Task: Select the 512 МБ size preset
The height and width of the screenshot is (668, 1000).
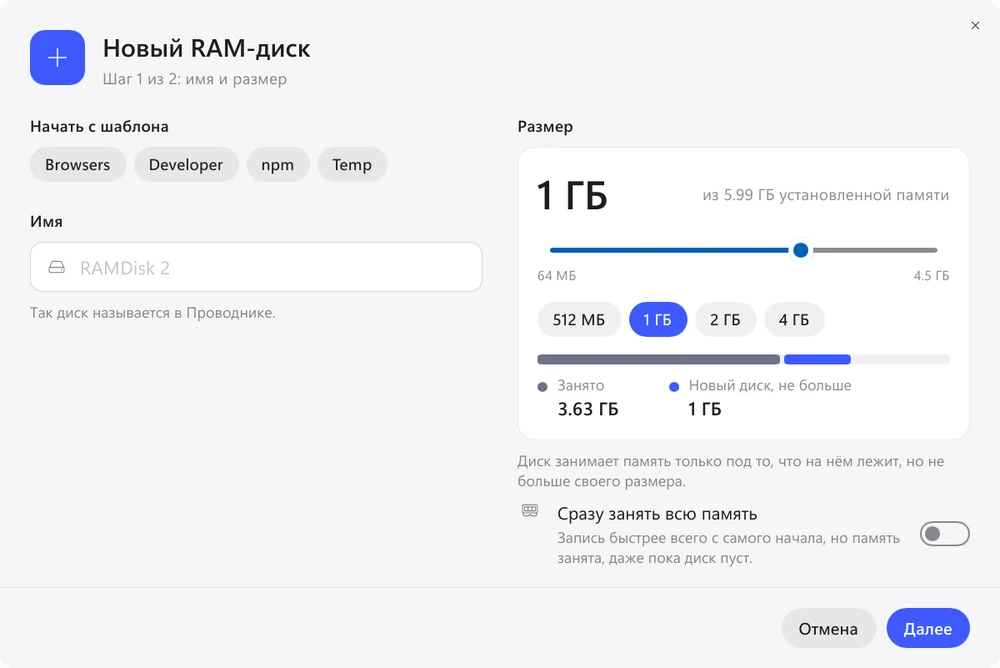Action: click(579, 320)
